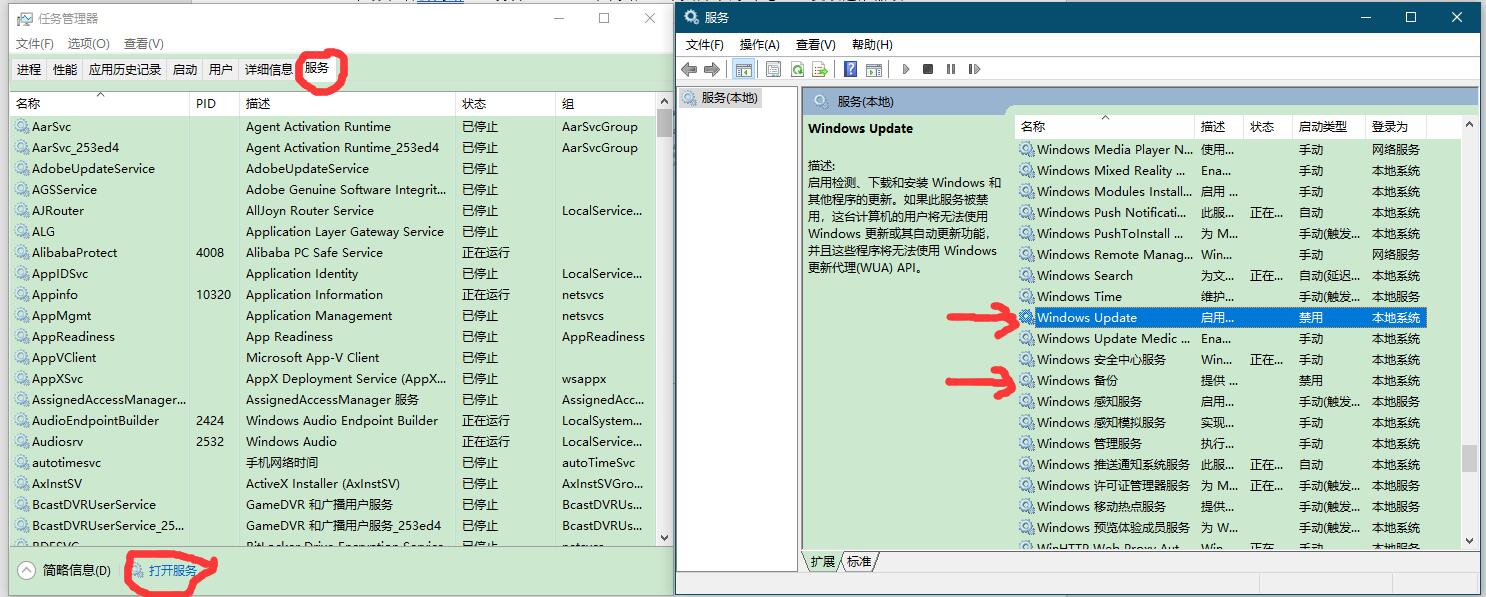Switch to 性能 tab
This screenshot has width=1486, height=597.
(65, 69)
